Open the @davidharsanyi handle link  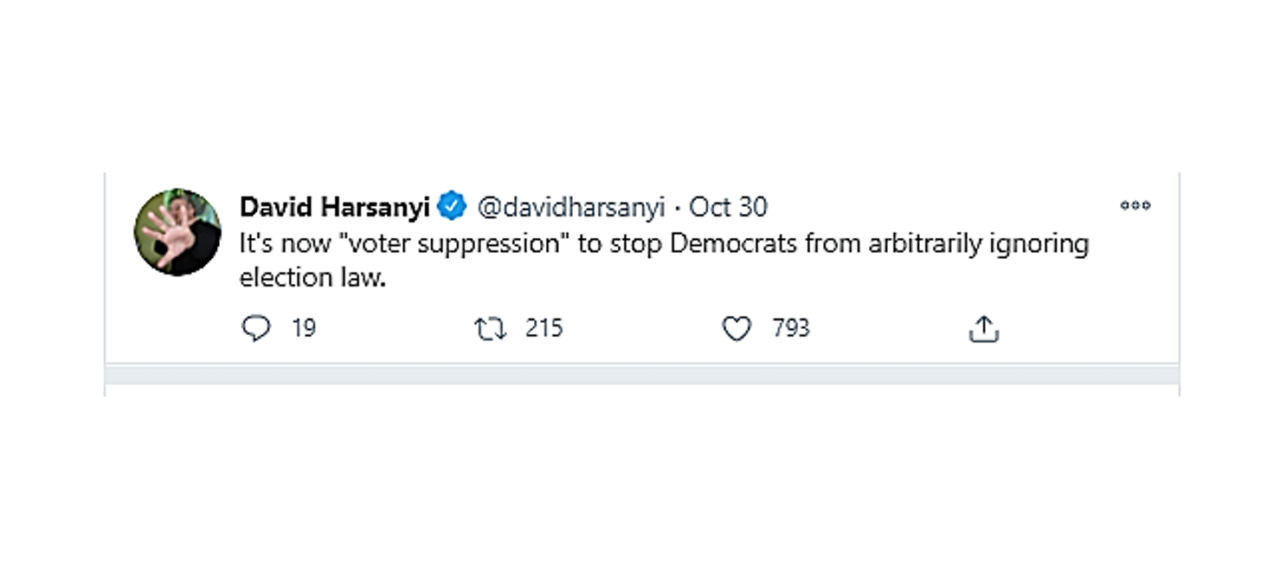point(570,207)
